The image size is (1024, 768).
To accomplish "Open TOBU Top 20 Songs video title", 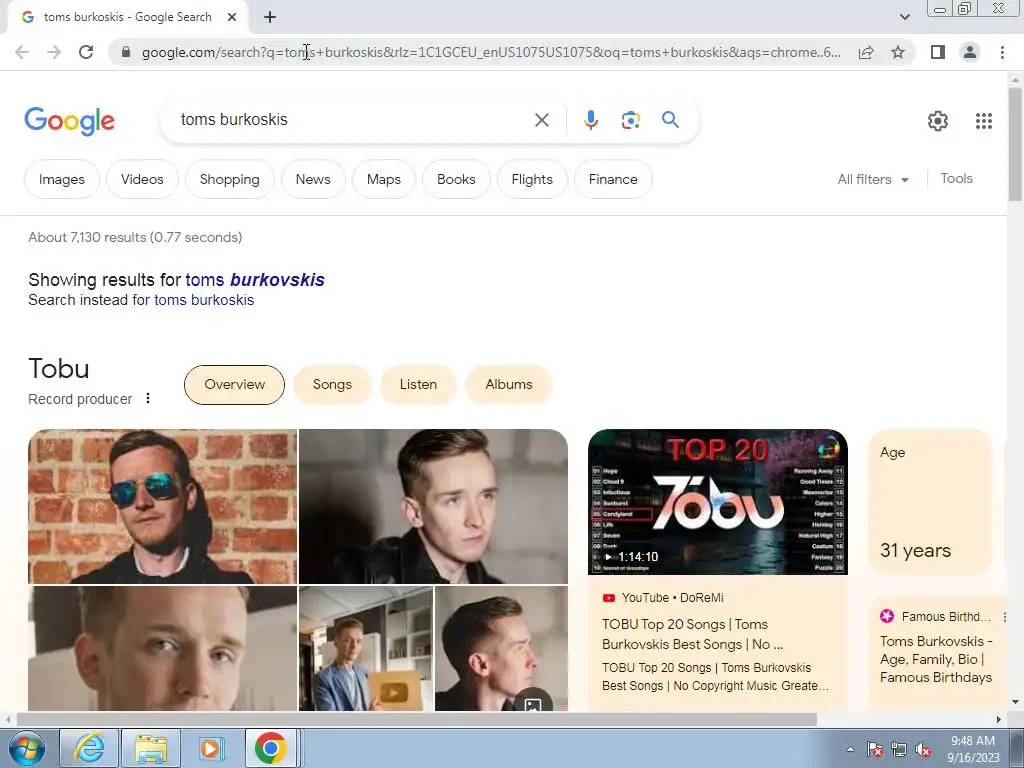I will pos(693,634).
